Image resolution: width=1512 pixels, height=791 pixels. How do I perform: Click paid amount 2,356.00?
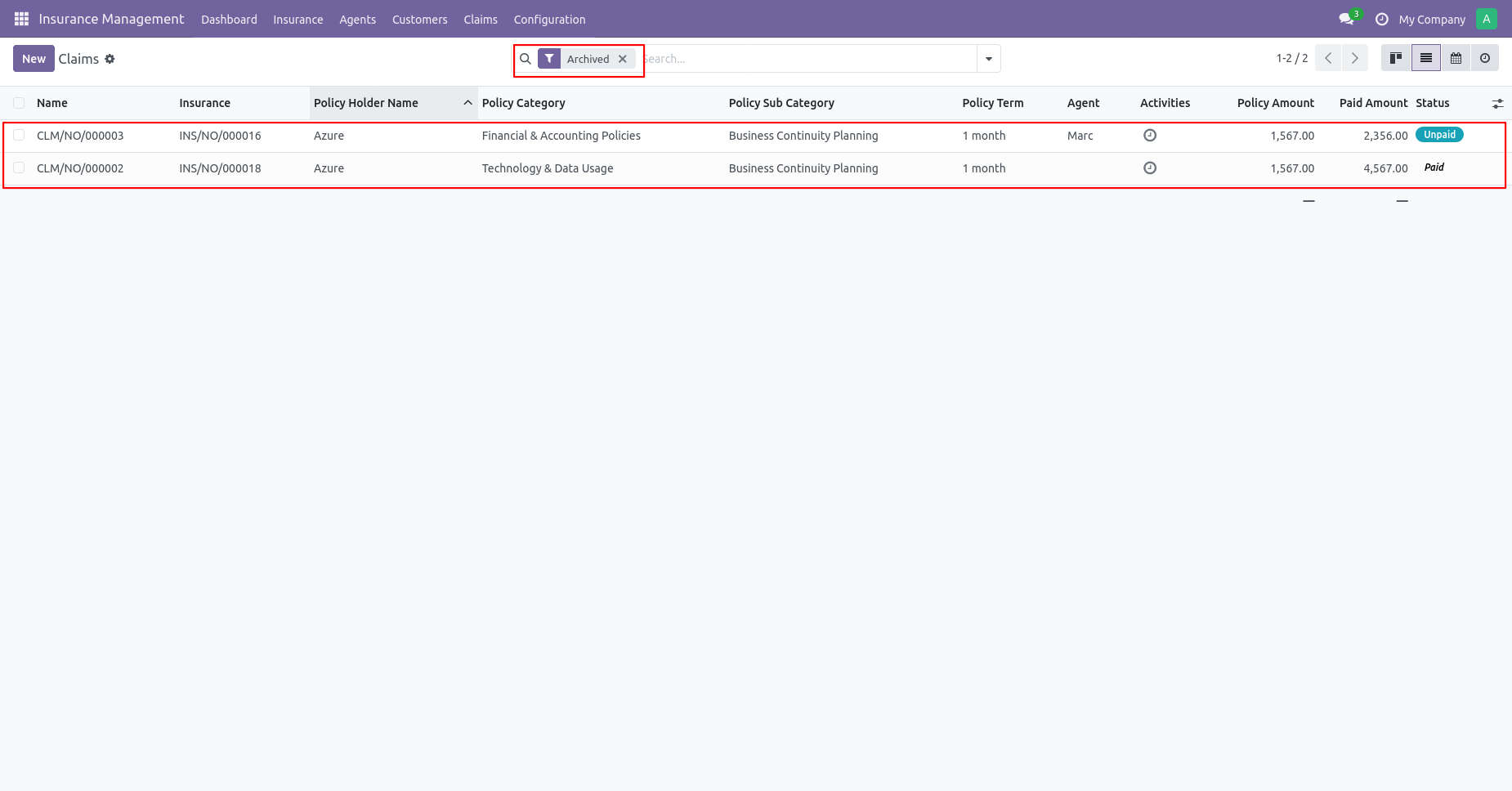(1385, 136)
